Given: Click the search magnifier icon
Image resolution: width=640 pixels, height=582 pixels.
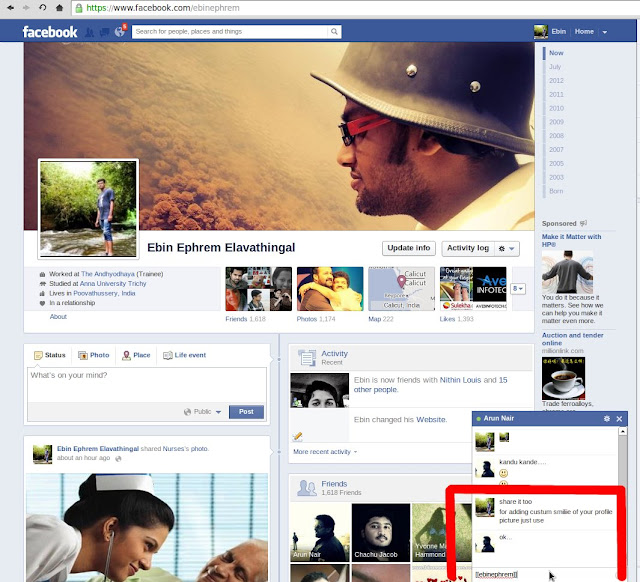Looking at the screenshot, I should pos(334,31).
